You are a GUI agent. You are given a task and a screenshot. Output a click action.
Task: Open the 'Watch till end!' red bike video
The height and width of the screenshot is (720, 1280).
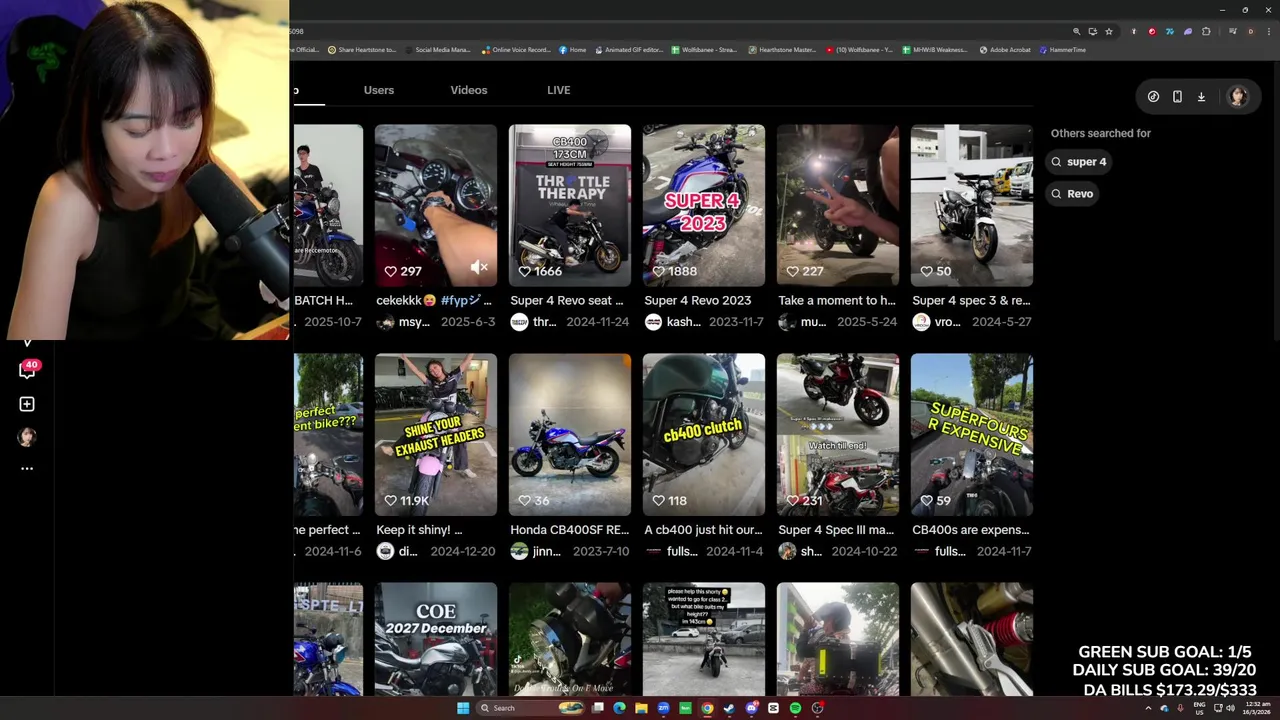click(x=838, y=434)
